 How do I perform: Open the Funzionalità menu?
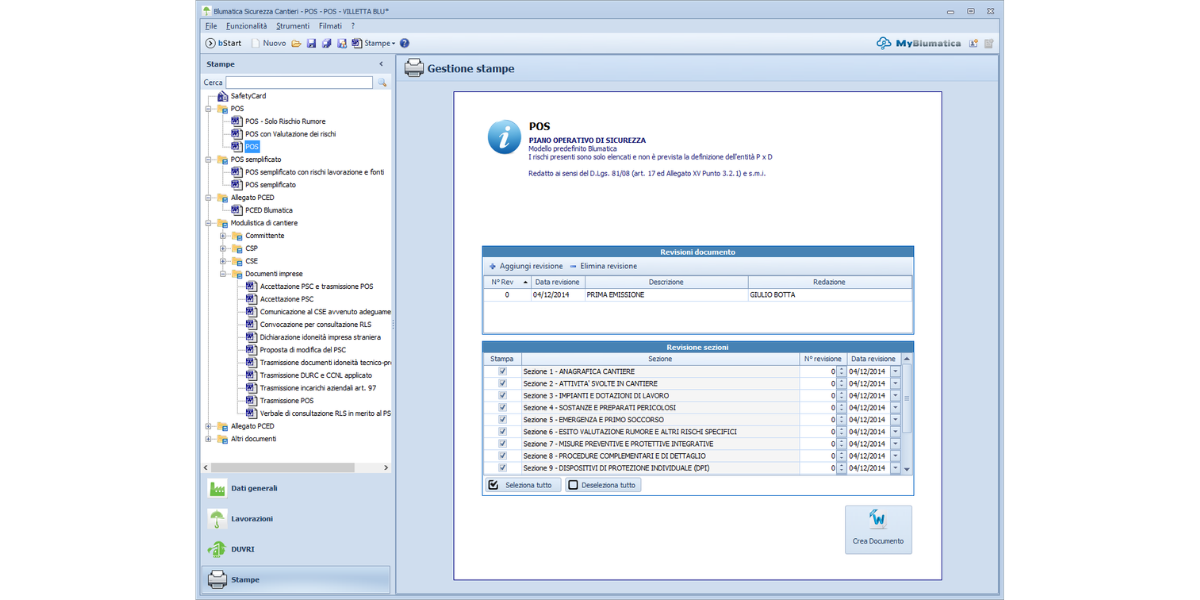click(246, 25)
